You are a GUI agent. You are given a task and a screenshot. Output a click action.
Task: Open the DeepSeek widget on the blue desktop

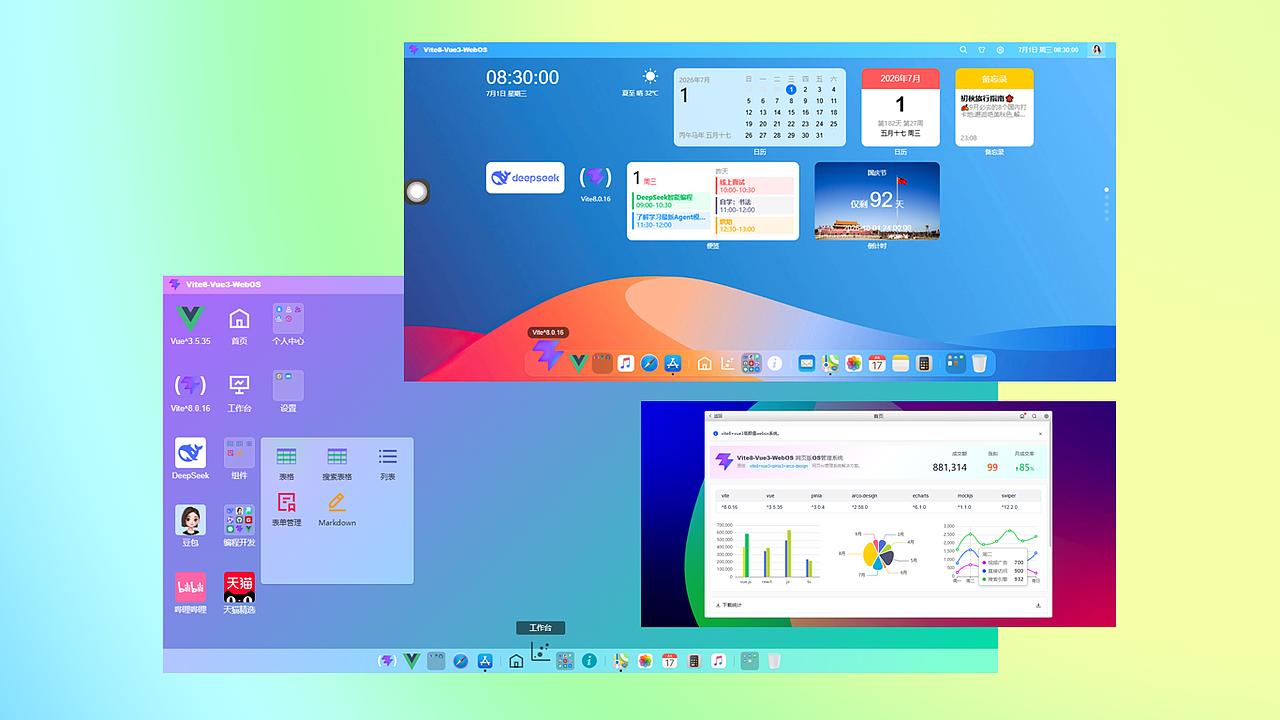pyautogui.click(x=525, y=177)
